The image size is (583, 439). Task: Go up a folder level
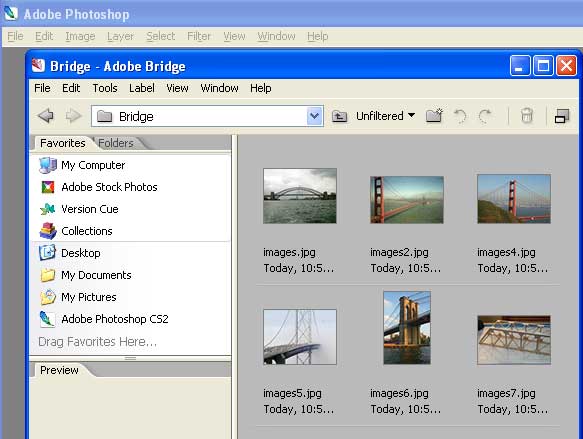(339, 116)
